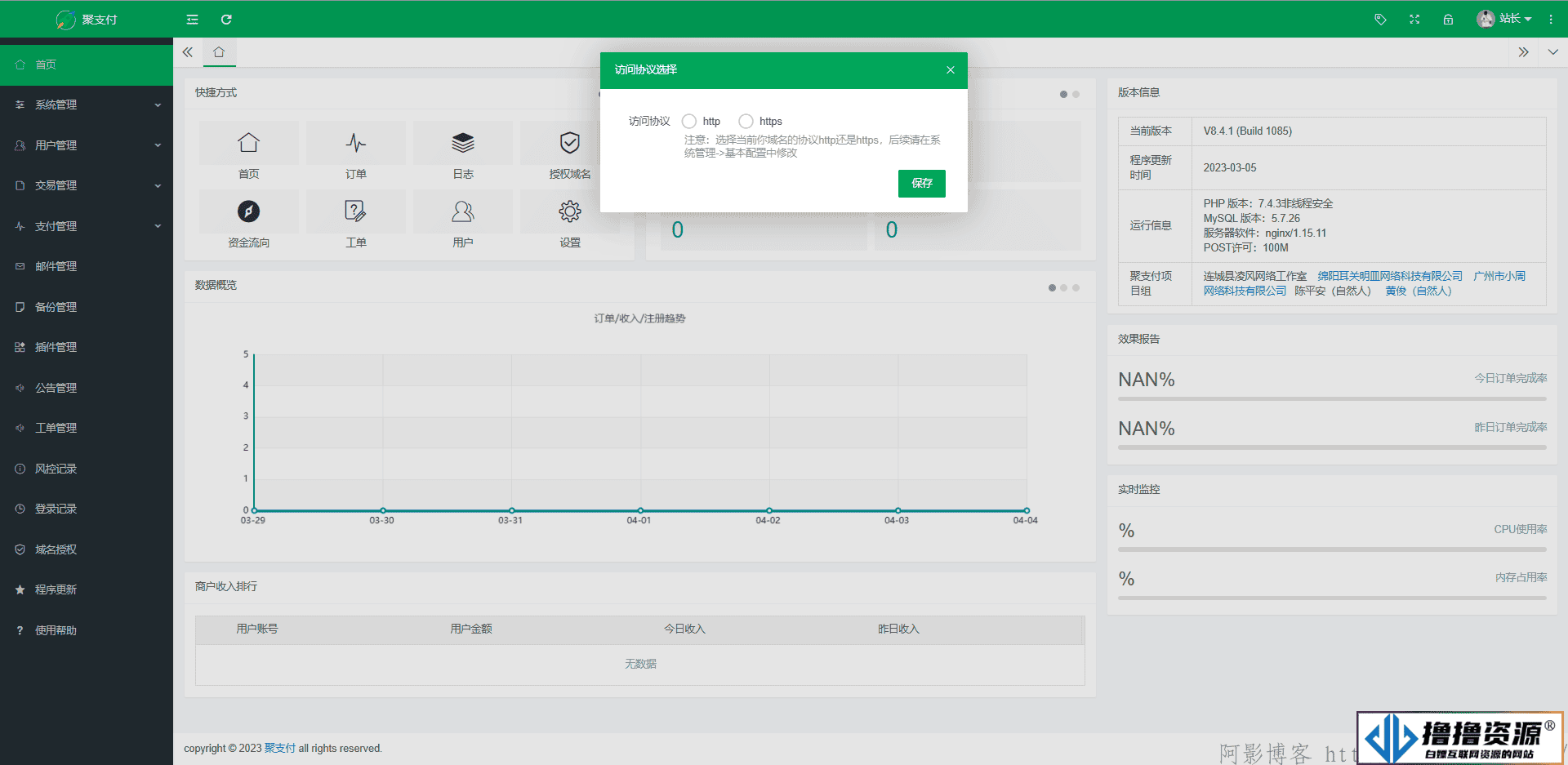Open 插件管理 in sidebar
Image resolution: width=1568 pixels, height=765 pixels.
tap(87, 347)
